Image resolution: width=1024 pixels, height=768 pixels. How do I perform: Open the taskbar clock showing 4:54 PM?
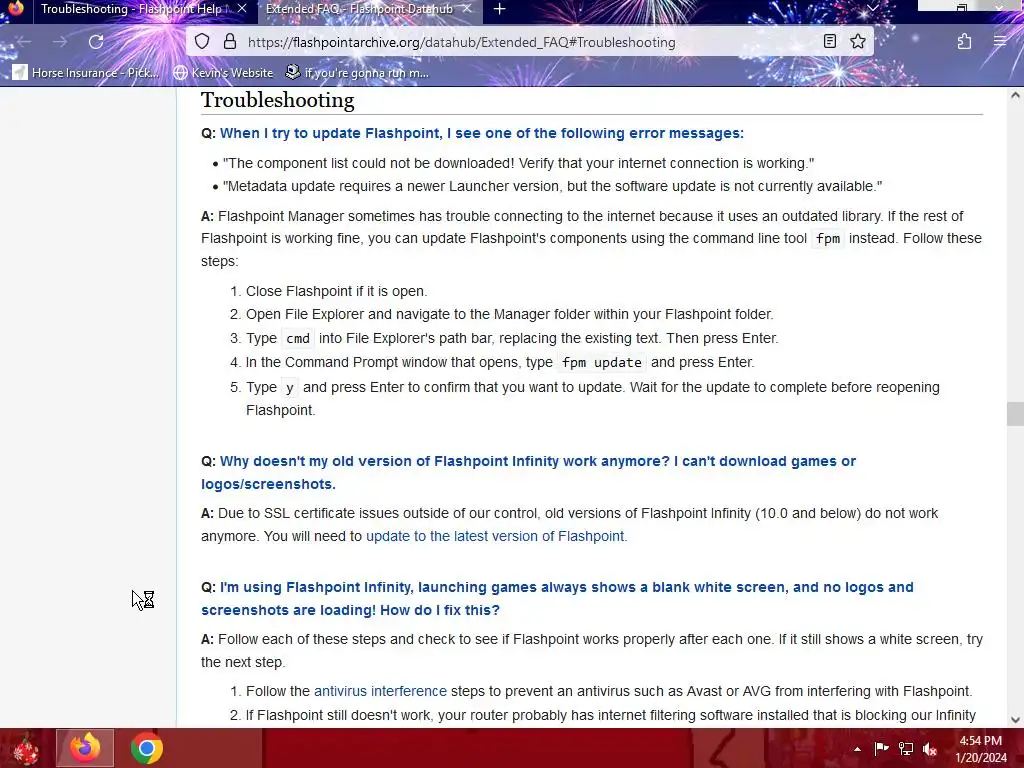[981, 749]
